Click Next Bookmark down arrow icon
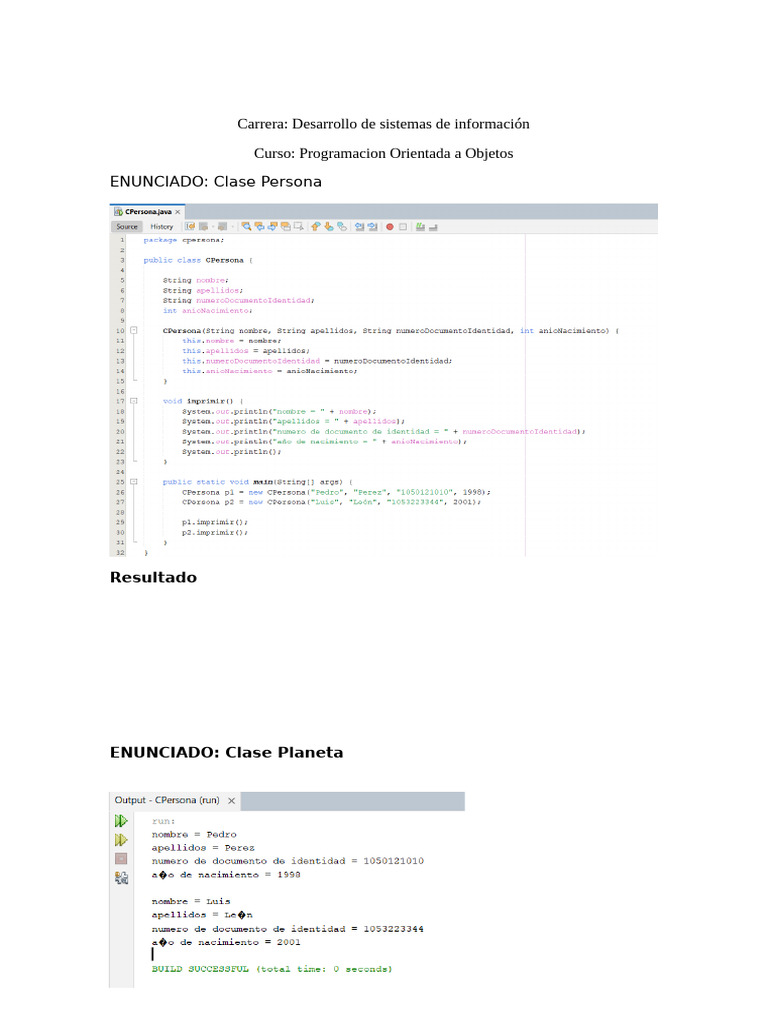Image resolution: width=768 pixels, height=1024 pixels. (x=328, y=227)
